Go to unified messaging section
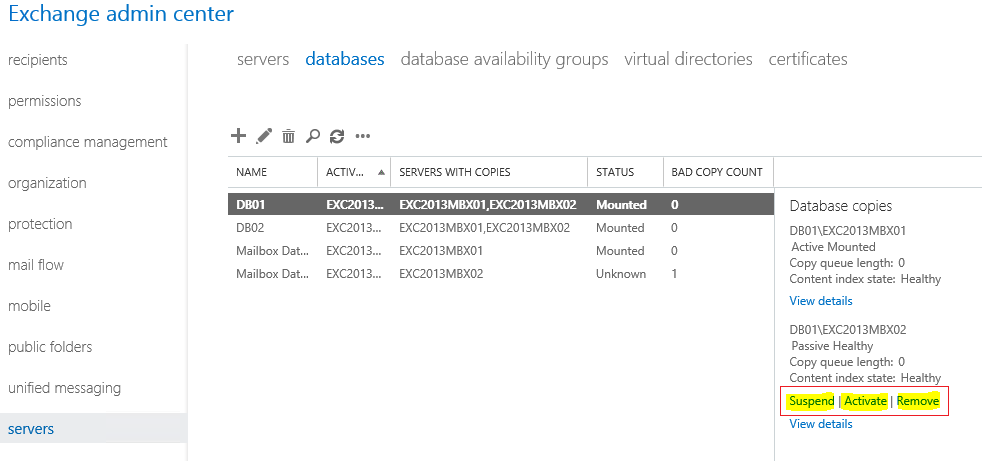Viewport: 982px width, 461px height. [65, 388]
